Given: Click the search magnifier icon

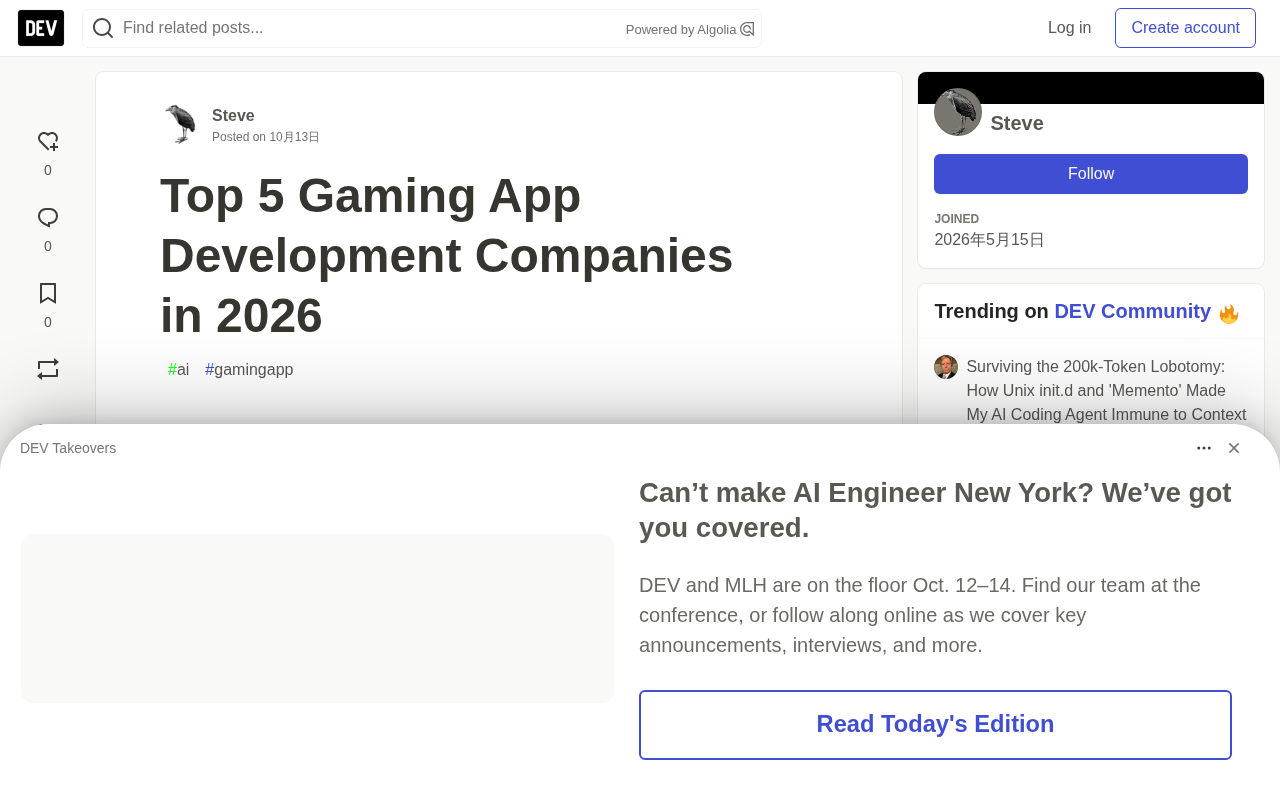Looking at the screenshot, I should point(103,28).
